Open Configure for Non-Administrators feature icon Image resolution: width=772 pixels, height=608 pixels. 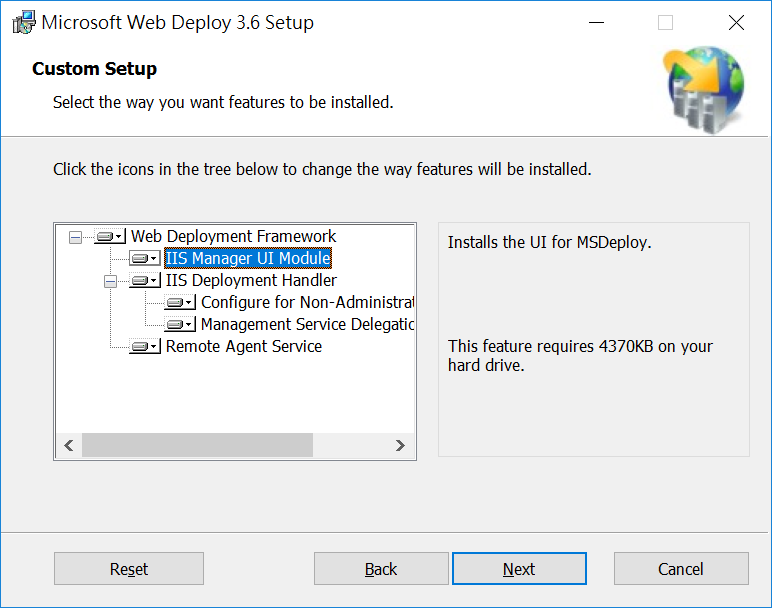tap(180, 302)
